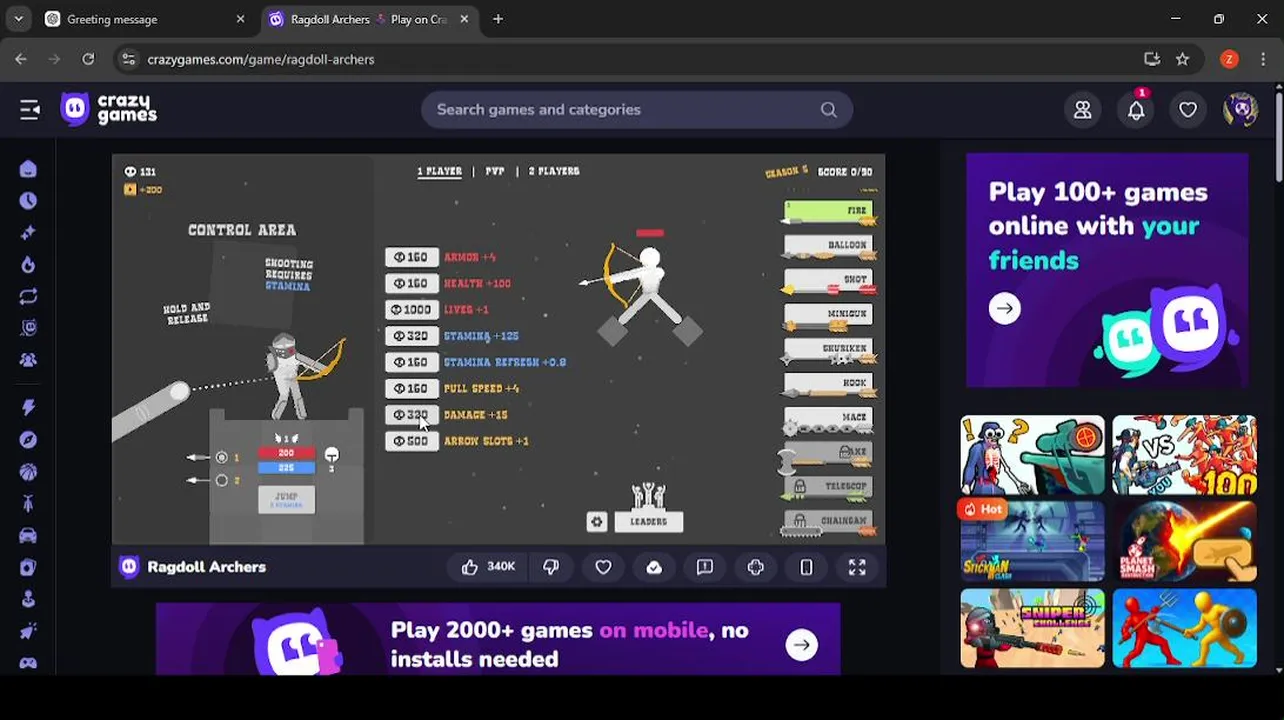Open the lightning bolt category icon

pos(28,407)
